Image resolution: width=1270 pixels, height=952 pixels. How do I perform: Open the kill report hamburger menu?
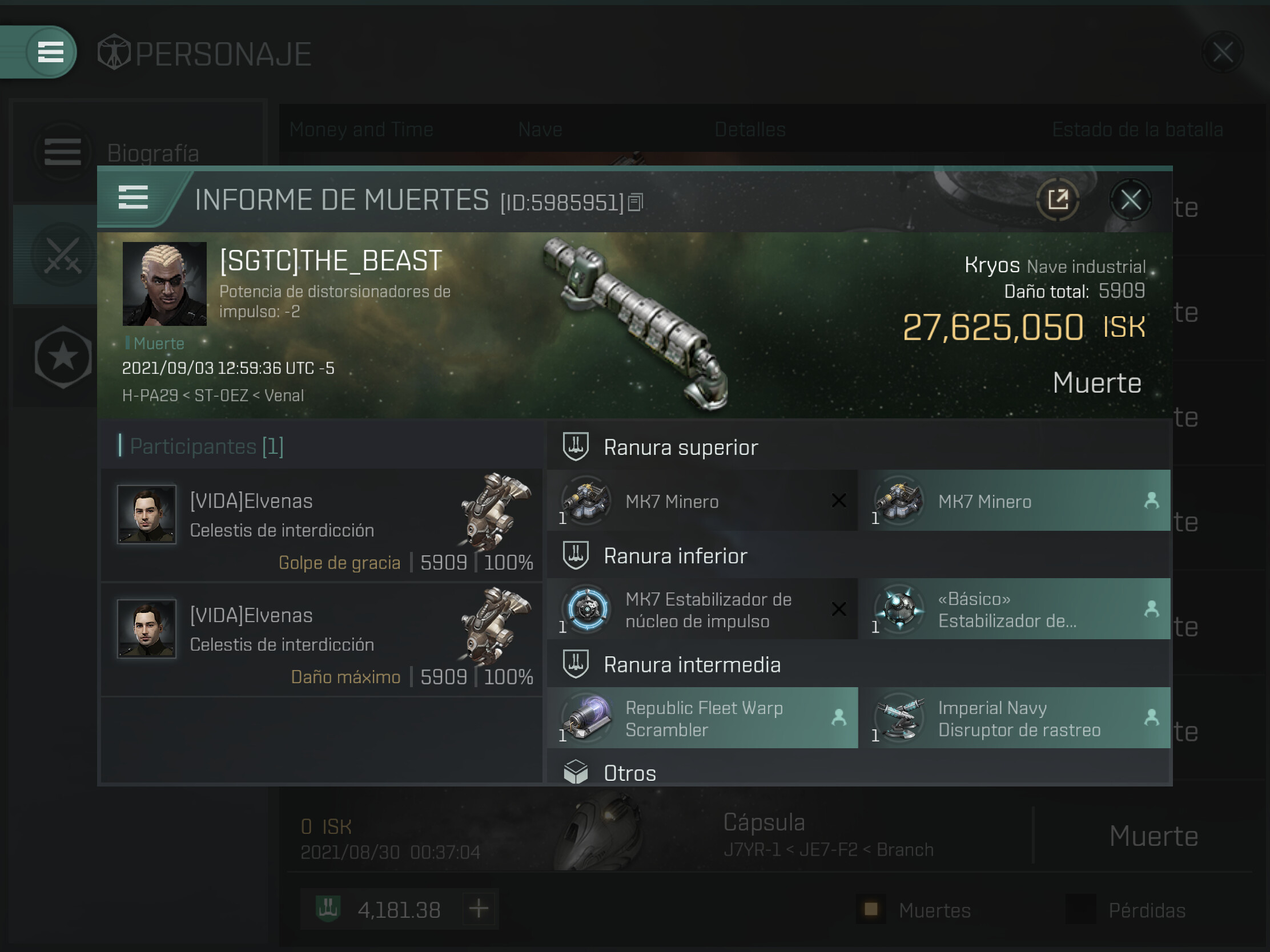[133, 198]
